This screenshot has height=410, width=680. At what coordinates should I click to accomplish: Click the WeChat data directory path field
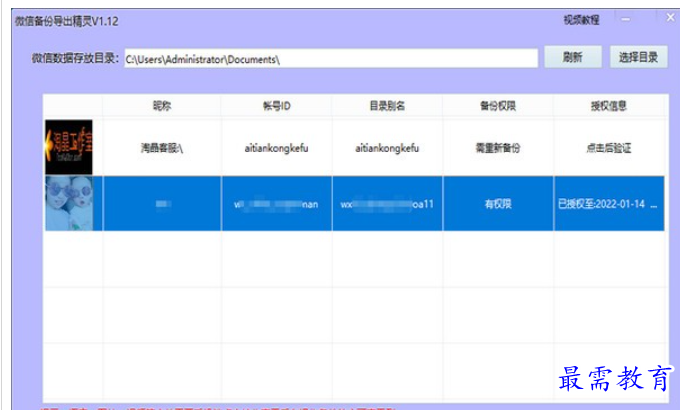tap(331, 59)
